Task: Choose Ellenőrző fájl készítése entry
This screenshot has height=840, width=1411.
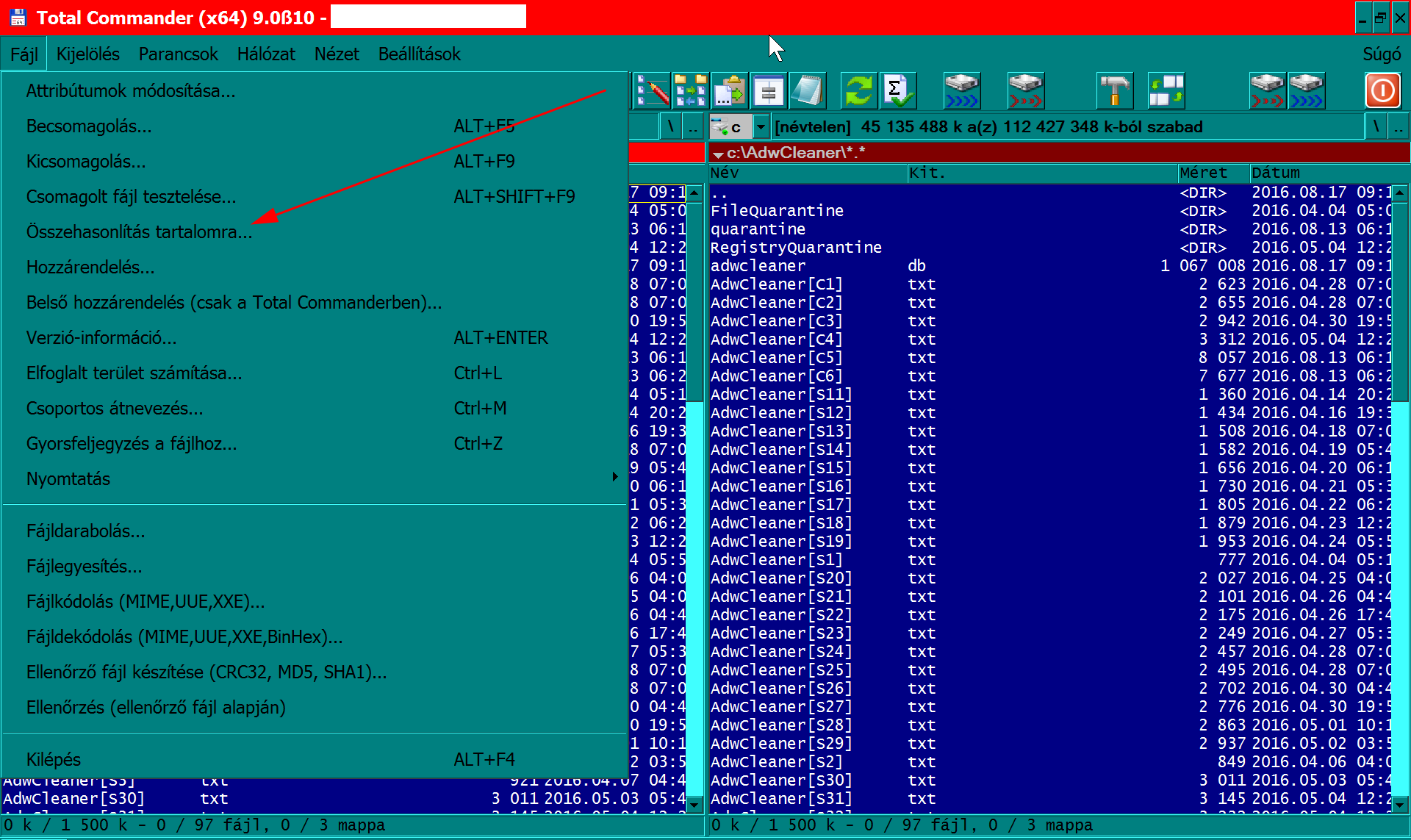Action: tap(315, 672)
